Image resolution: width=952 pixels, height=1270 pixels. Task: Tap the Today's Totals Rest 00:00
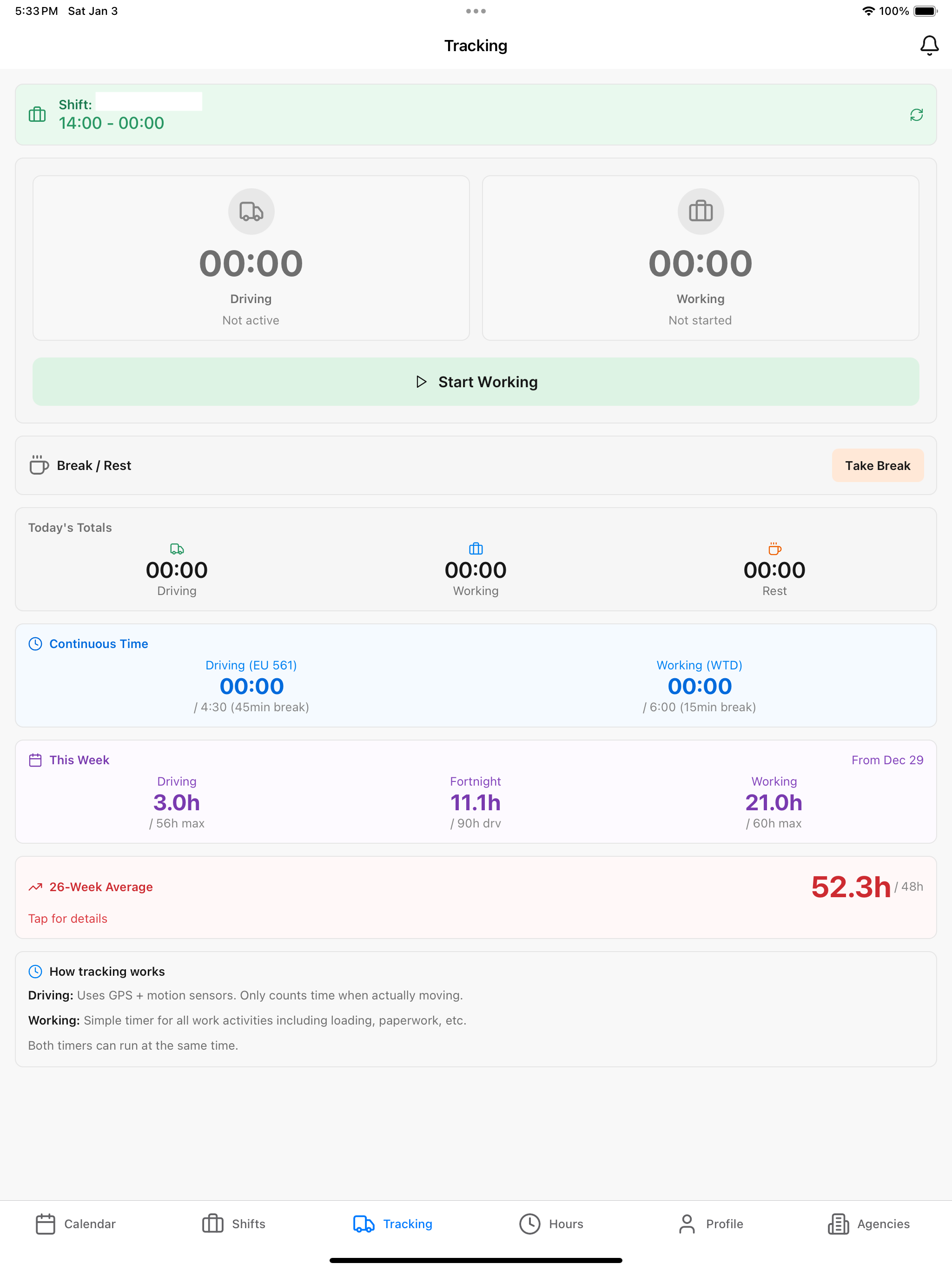[774, 570]
